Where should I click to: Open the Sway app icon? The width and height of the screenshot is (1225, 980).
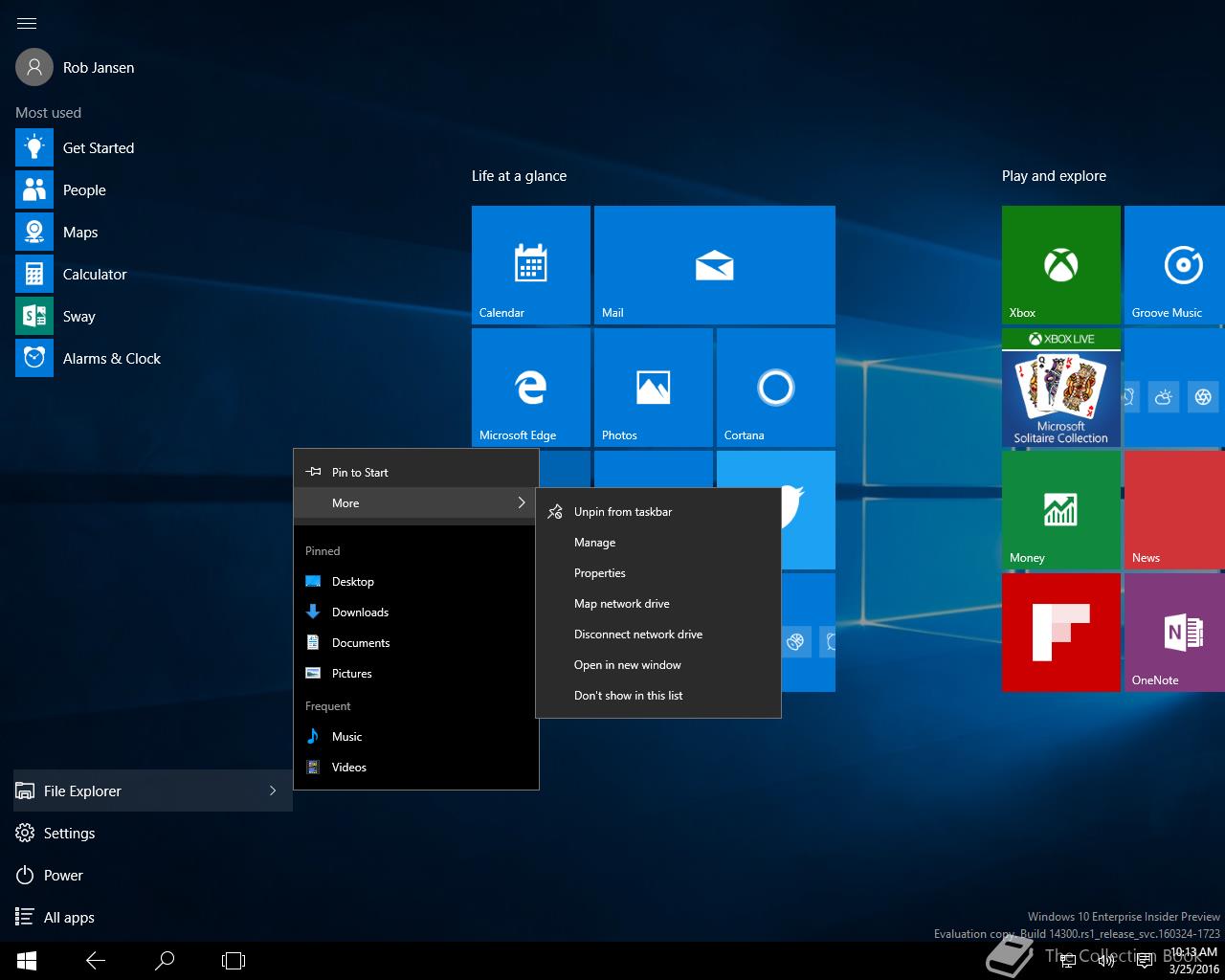point(34,316)
